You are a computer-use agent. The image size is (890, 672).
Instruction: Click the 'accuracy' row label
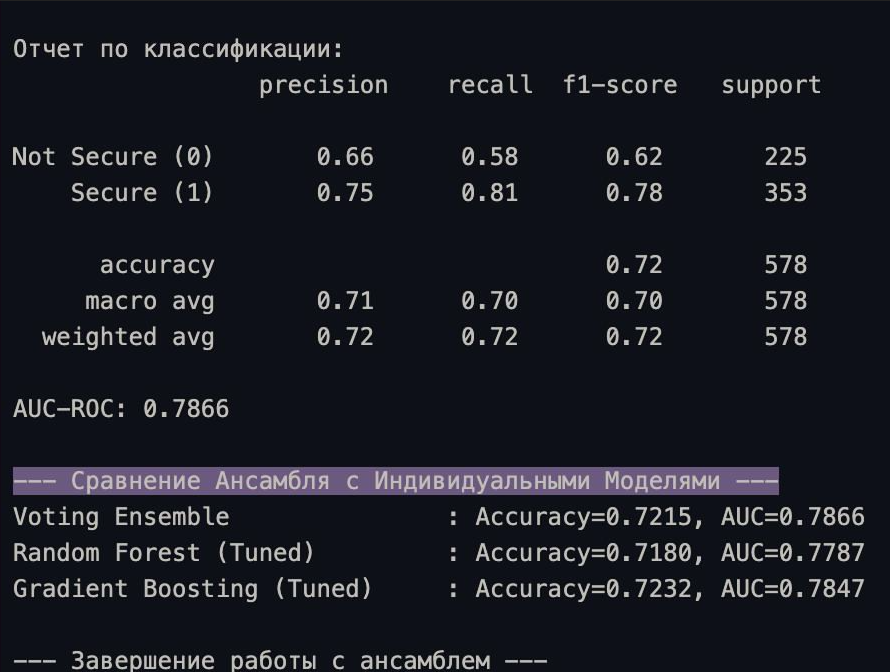pyautogui.click(x=157, y=265)
